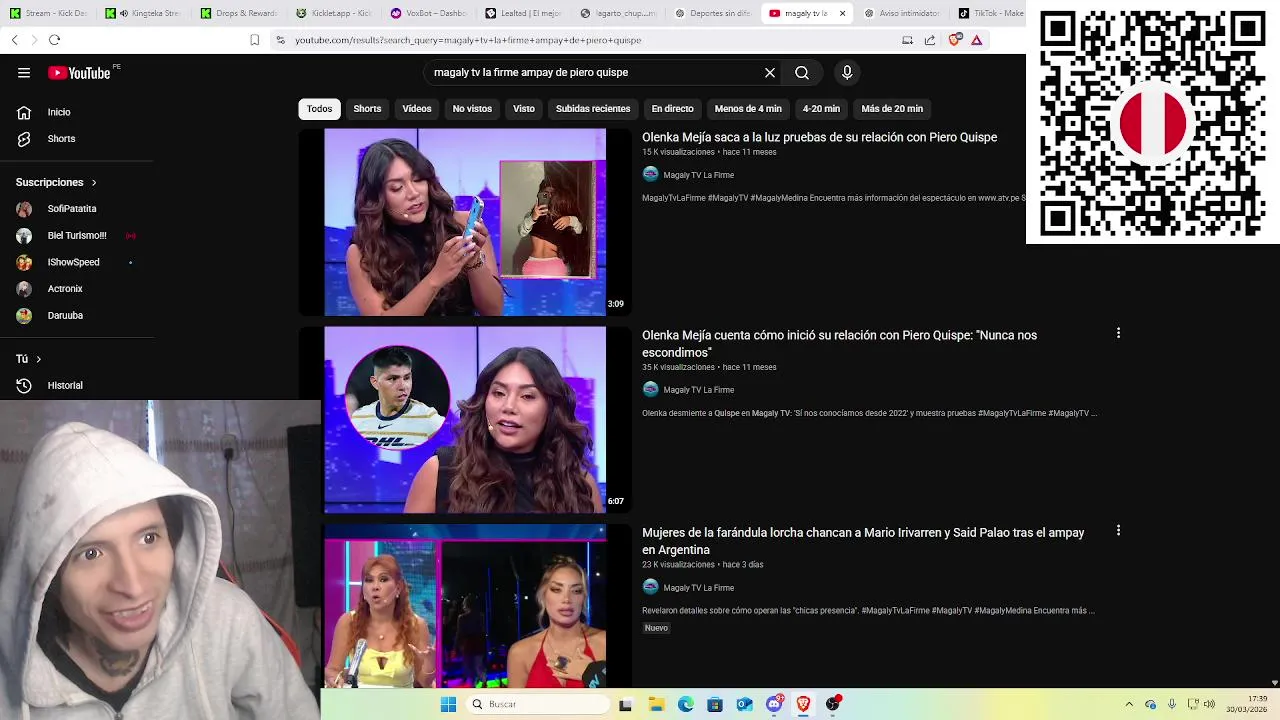Viewport: 1280px width, 720px height.
Task: Open the Windows Start menu
Action: tap(448, 704)
